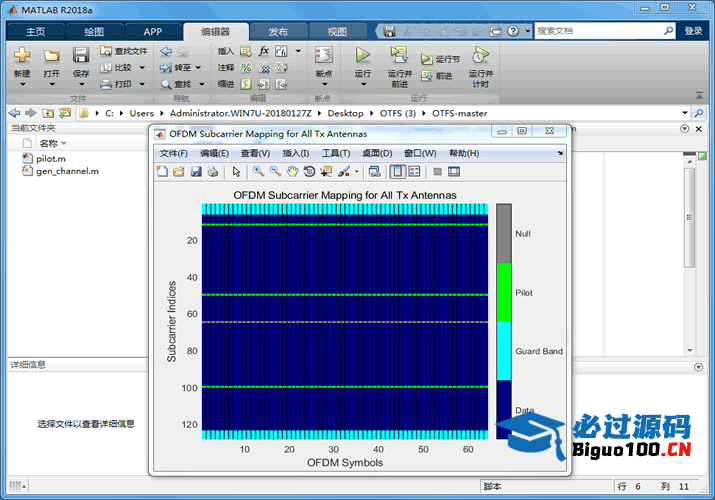Open the Run (运行) dropdown arrow
Image resolution: width=715 pixels, height=500 pixels.
[x=363, y=85]
